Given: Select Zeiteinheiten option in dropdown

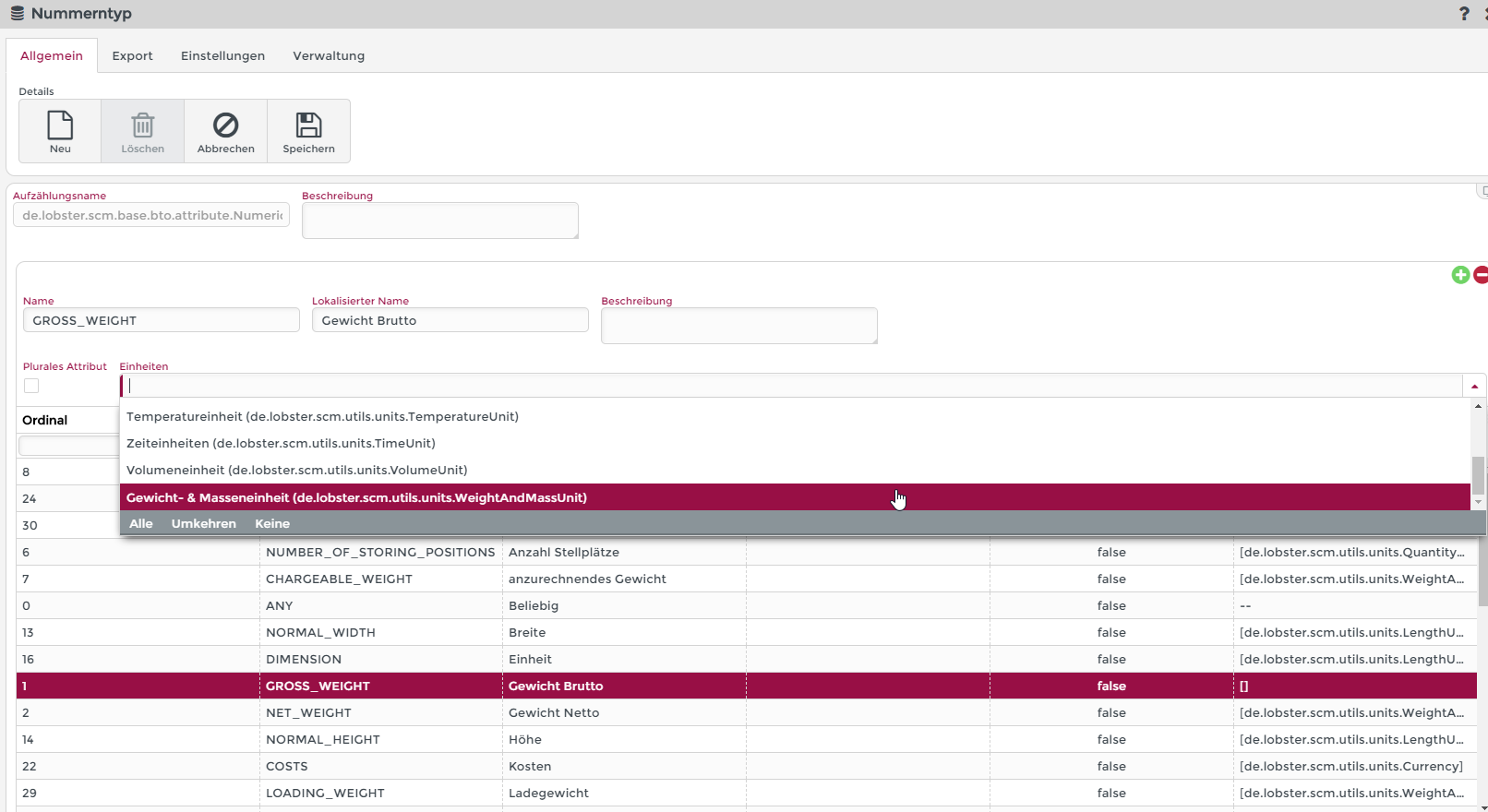Looking at the screenshot, I should 795,443.
